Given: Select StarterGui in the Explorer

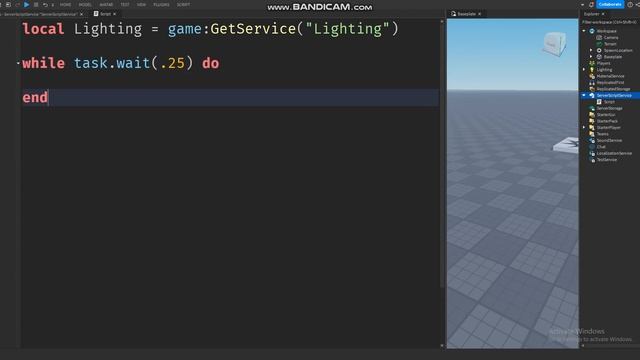Looking at the screenshot, I should tap(606, 115).
